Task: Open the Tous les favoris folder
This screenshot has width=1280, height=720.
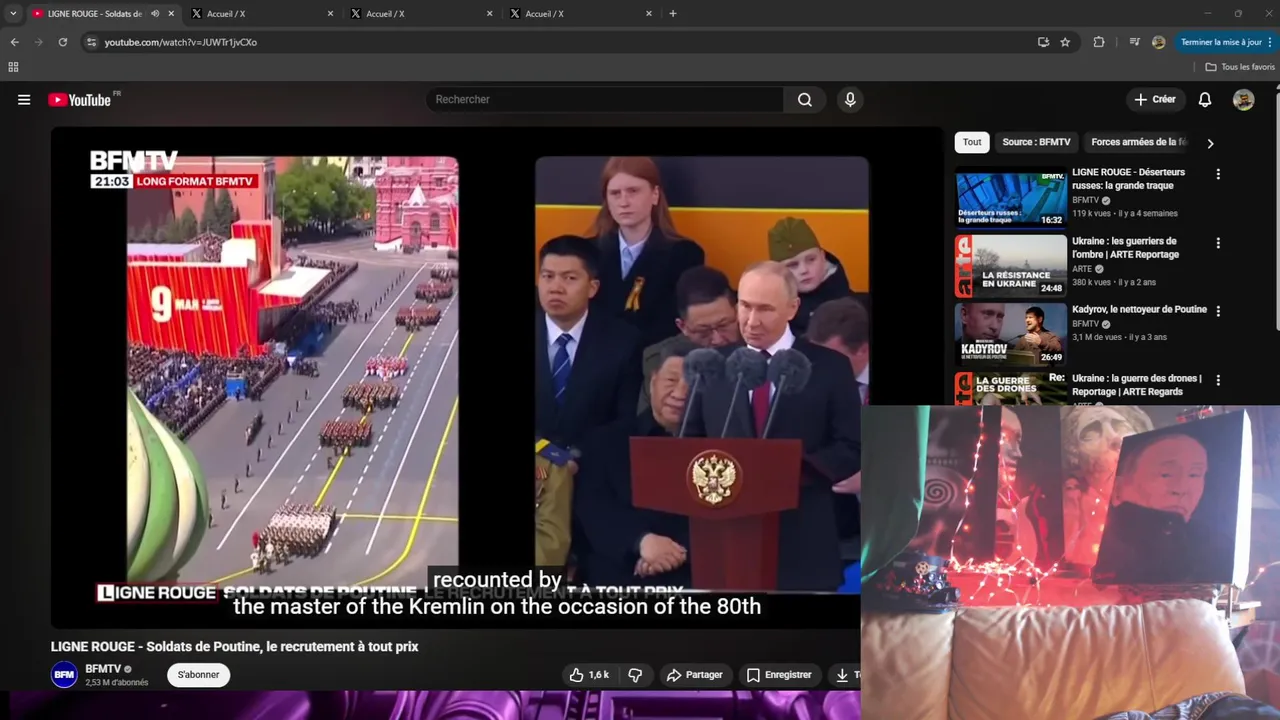Action: pyautogui.click(x=1240, y=67)
